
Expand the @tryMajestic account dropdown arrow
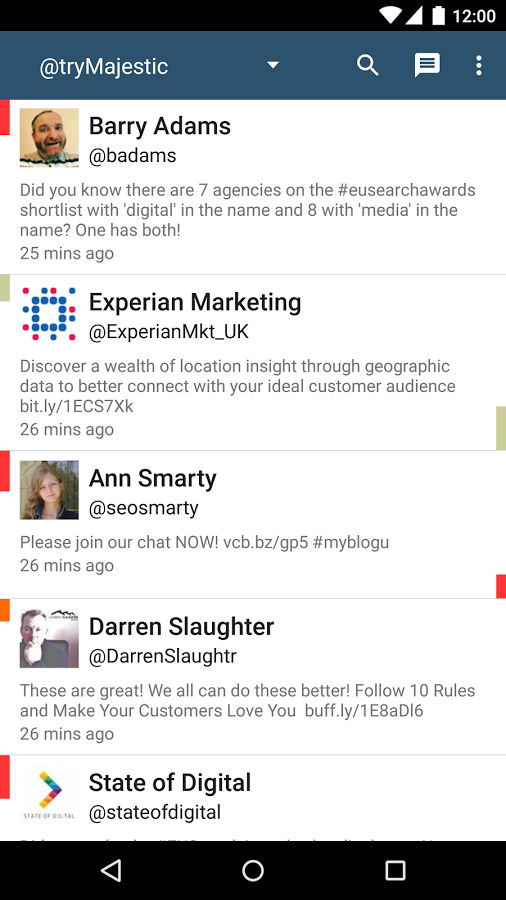273,65
